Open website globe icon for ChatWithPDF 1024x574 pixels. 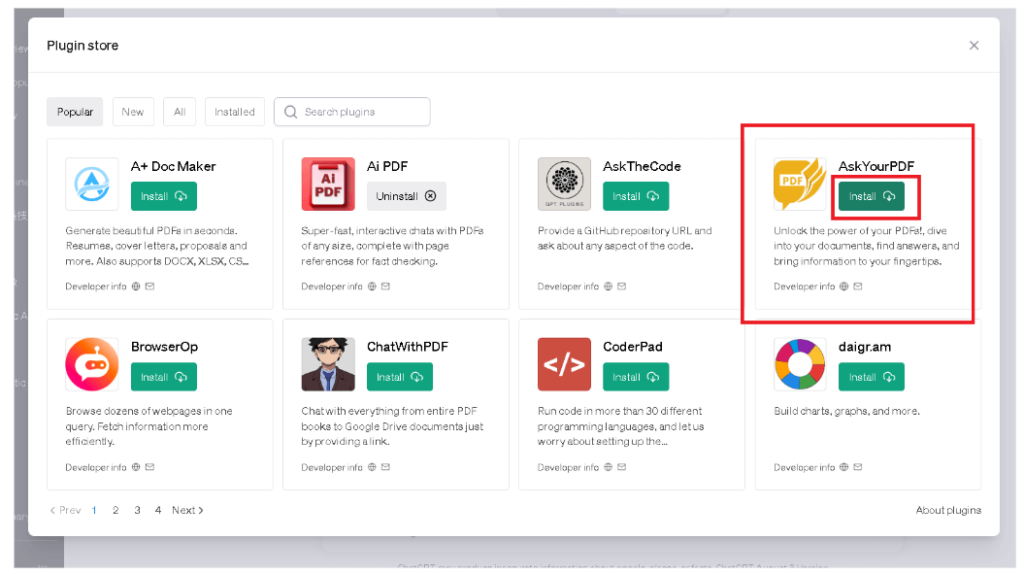pos(372,467)
